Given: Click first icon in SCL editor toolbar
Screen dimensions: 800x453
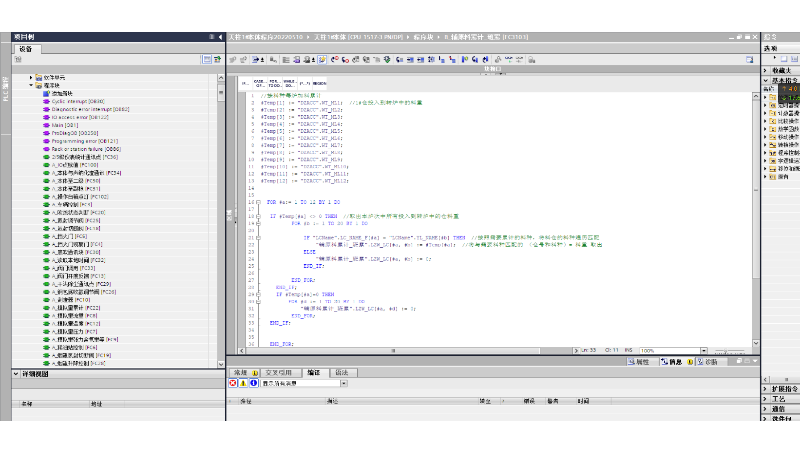Looking at the screenshot, I should [233, 60].
